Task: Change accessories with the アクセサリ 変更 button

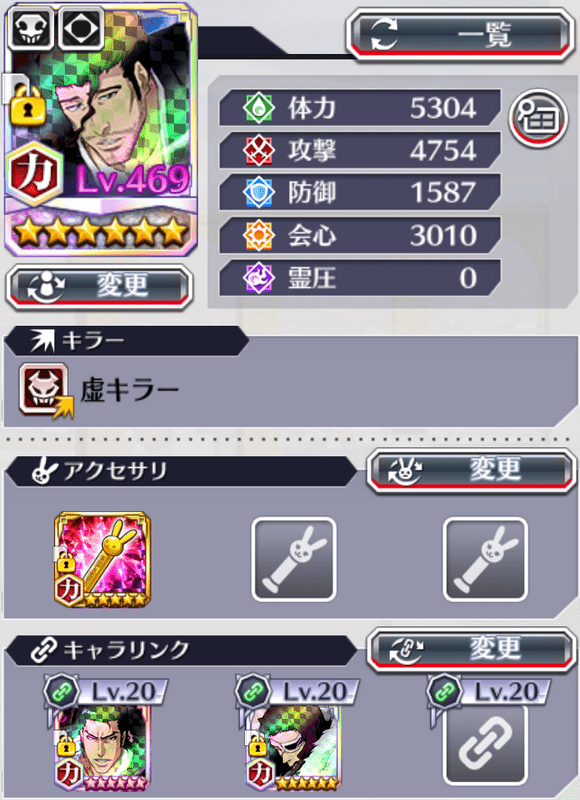Action: [471, 470]
